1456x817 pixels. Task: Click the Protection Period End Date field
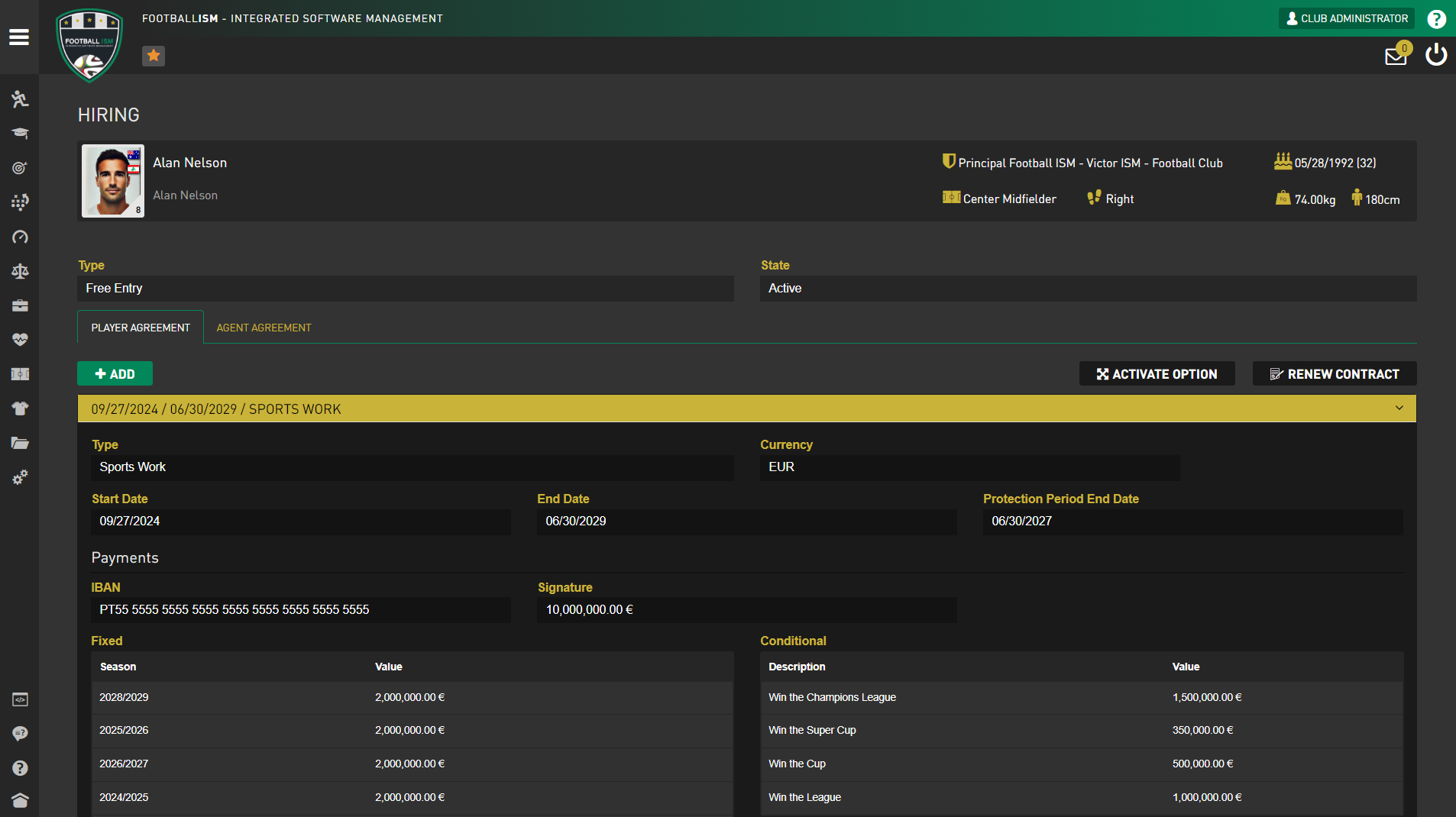pos(1192,521)
